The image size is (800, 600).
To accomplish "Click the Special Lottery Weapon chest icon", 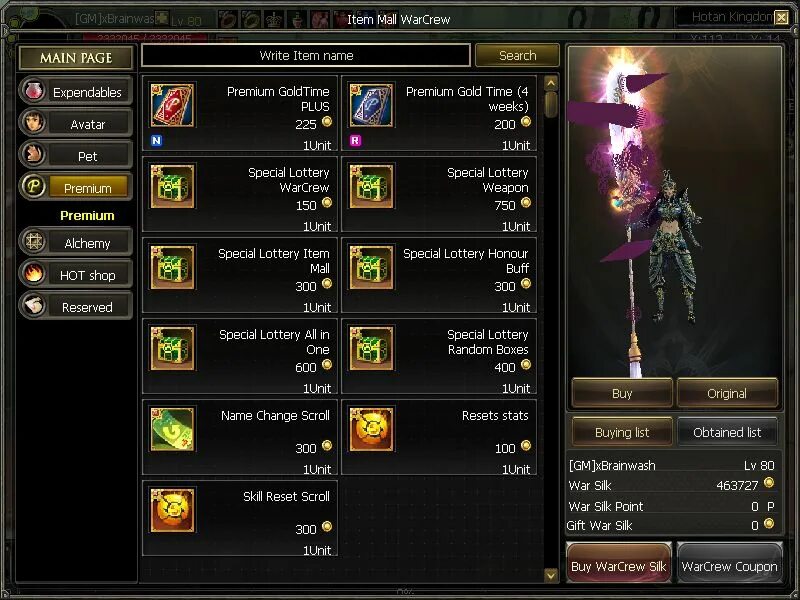I will 371,186.
